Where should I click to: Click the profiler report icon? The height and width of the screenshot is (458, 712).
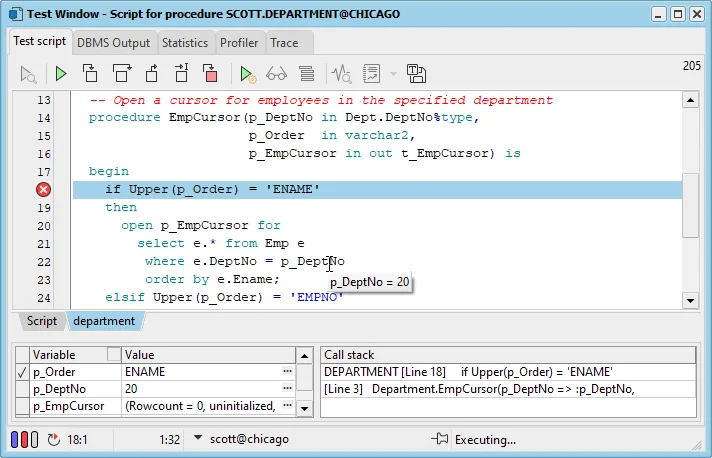click(x=371, y=74)
